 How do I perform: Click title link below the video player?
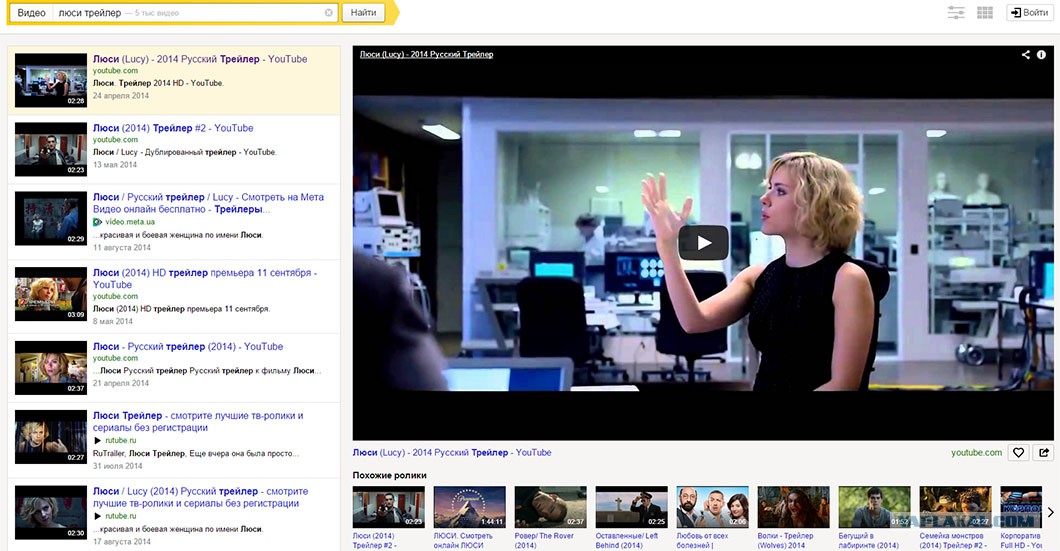pos(452,452)
